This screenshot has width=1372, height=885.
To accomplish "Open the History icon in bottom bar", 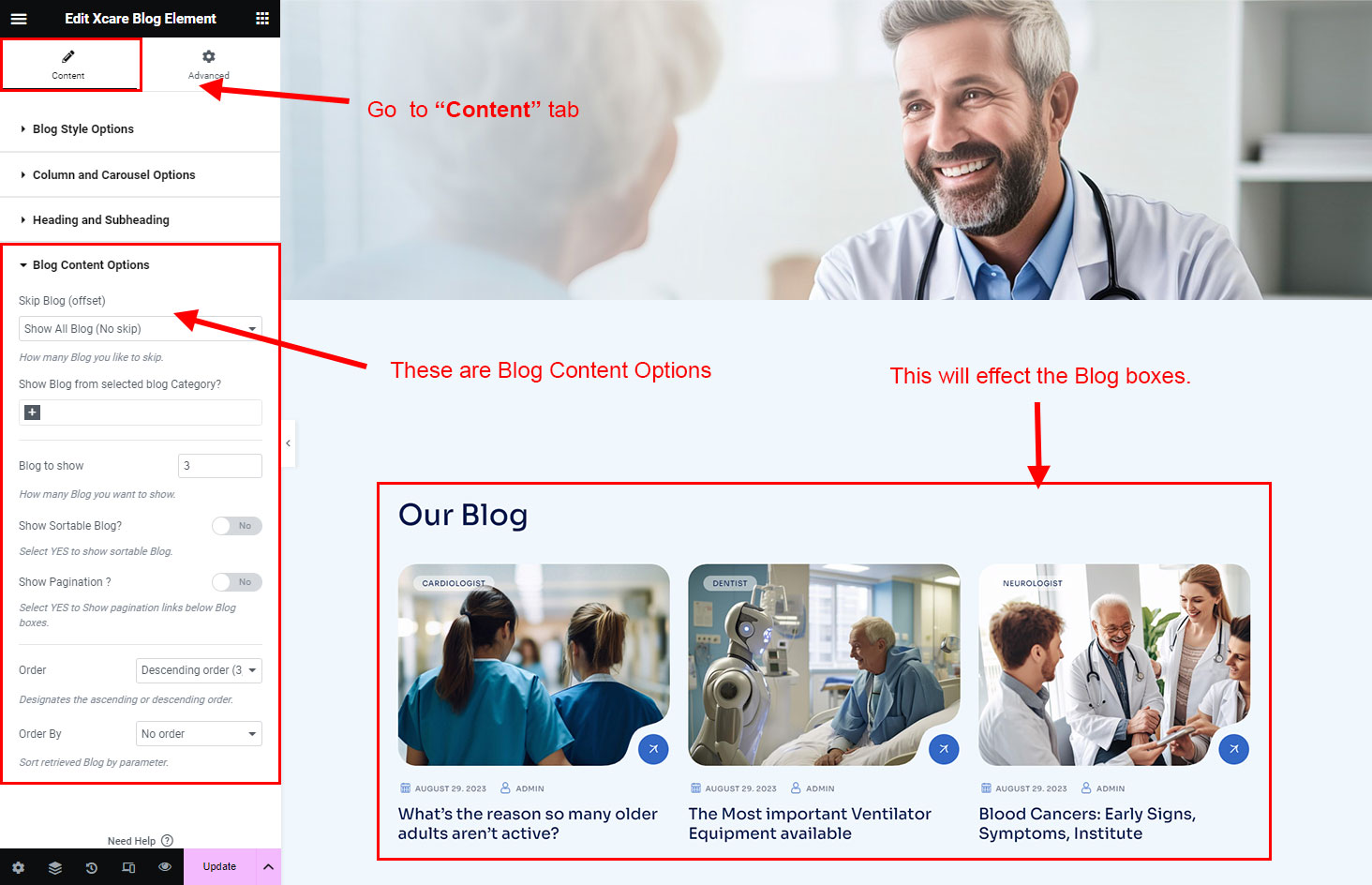I will 92,867.
